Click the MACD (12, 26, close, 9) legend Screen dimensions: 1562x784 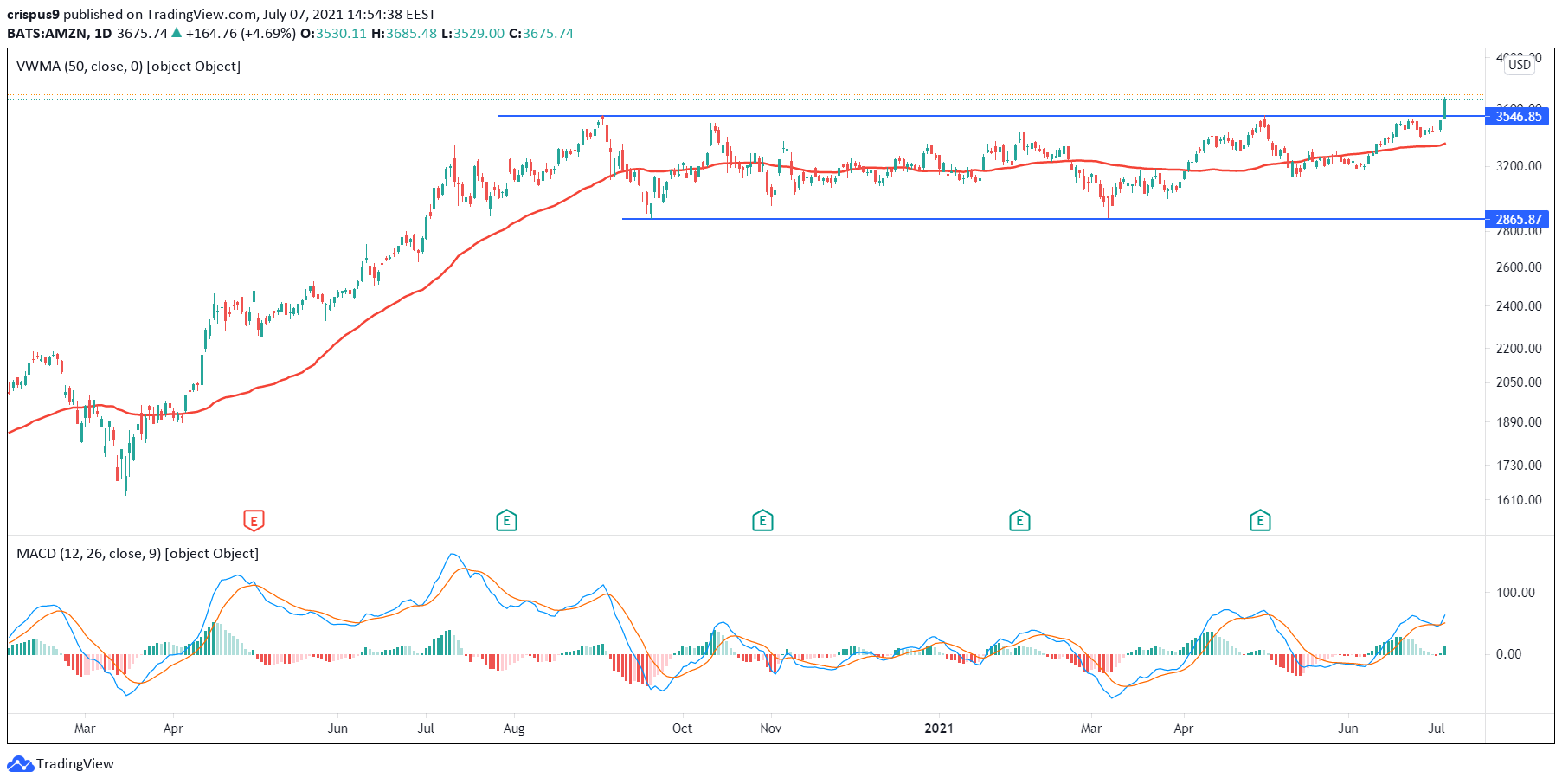pos(138,553)
